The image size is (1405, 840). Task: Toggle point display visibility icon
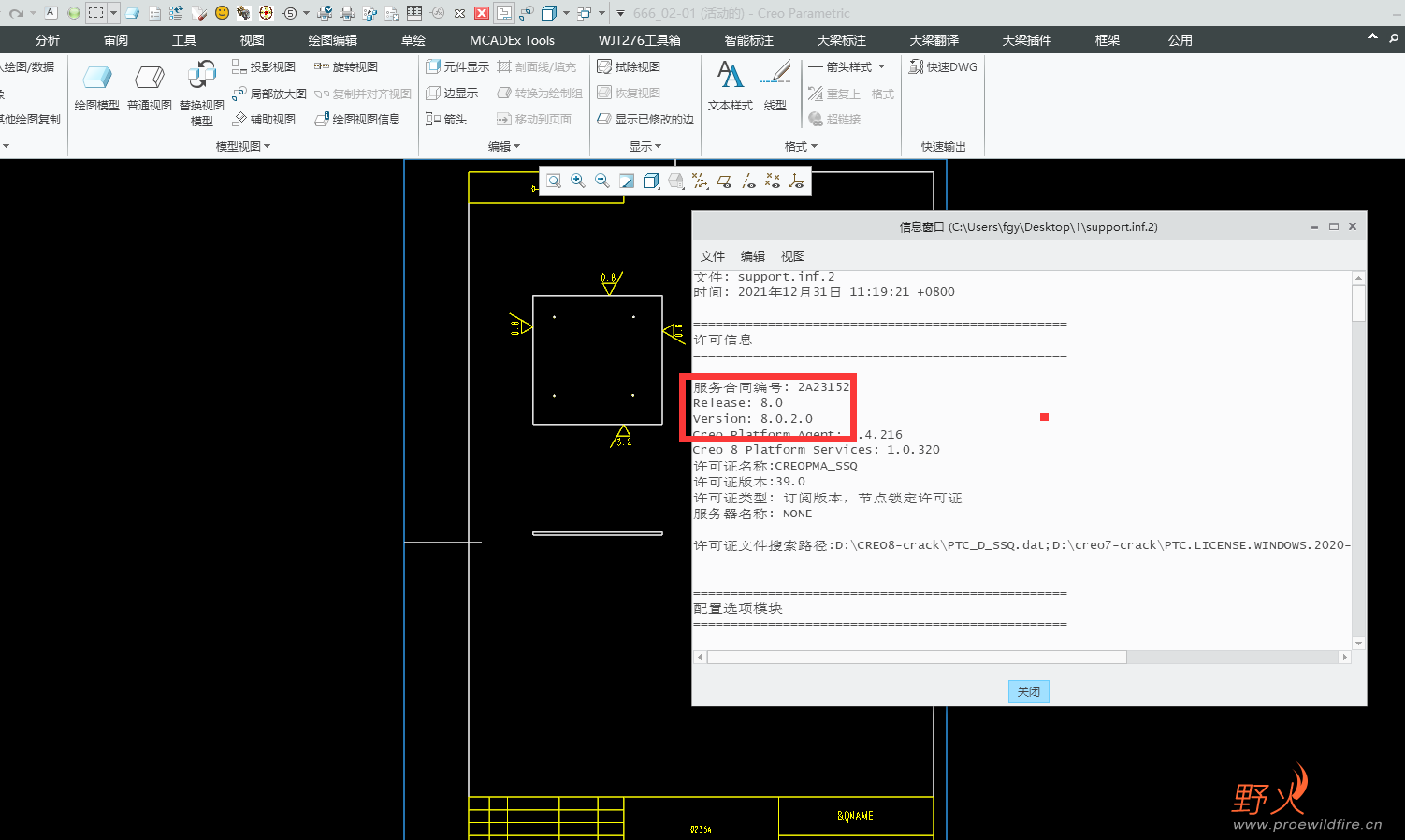[773, 181]
